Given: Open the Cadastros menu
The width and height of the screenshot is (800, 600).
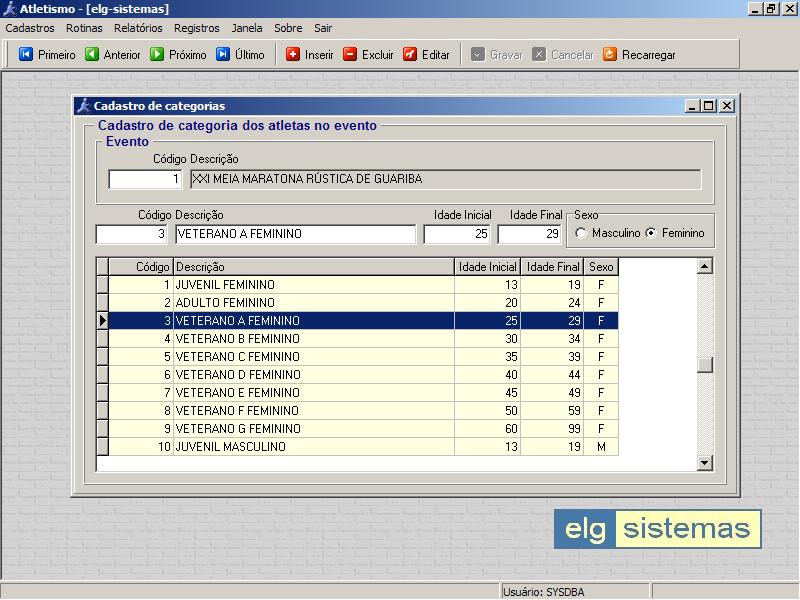Looking at the screenshot, I should tap(30, 28).
